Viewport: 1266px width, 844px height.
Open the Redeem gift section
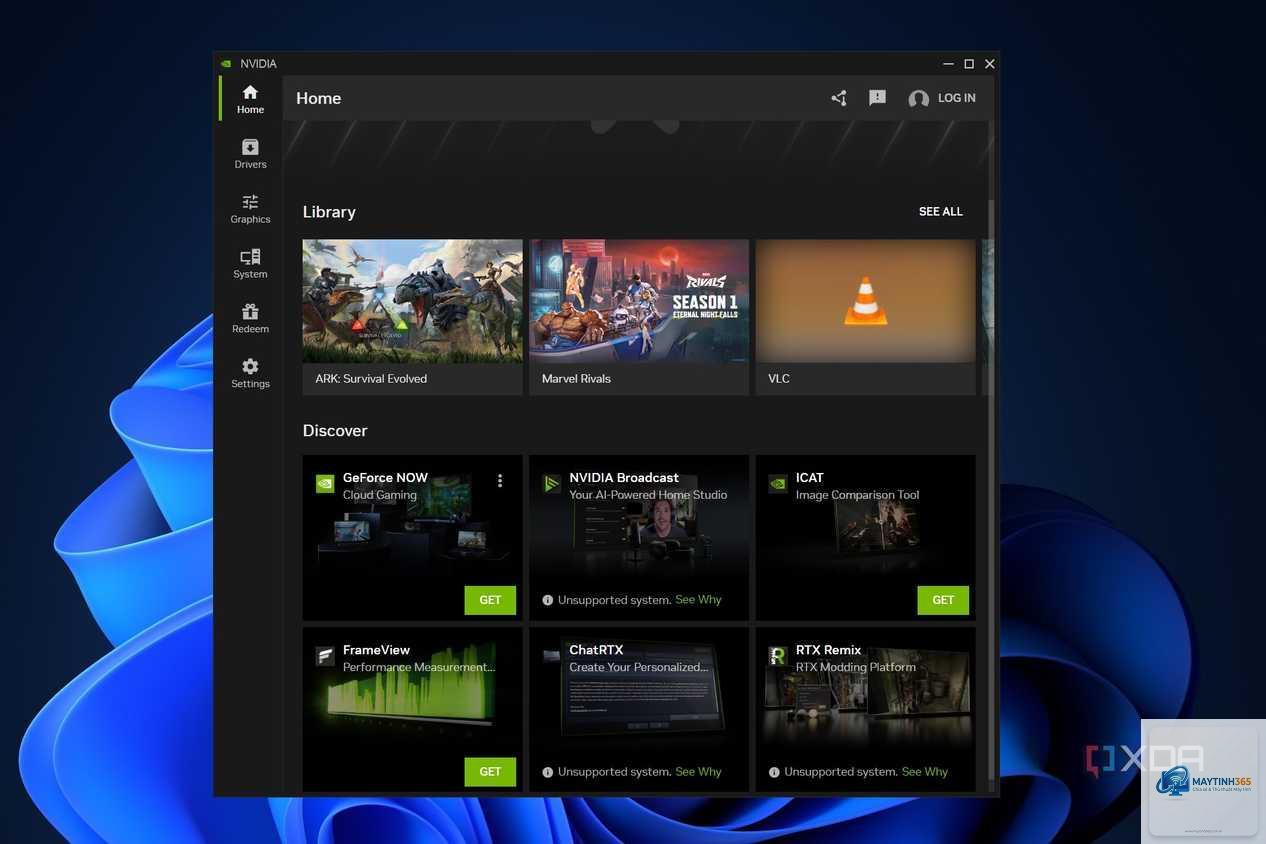point(250,319)
